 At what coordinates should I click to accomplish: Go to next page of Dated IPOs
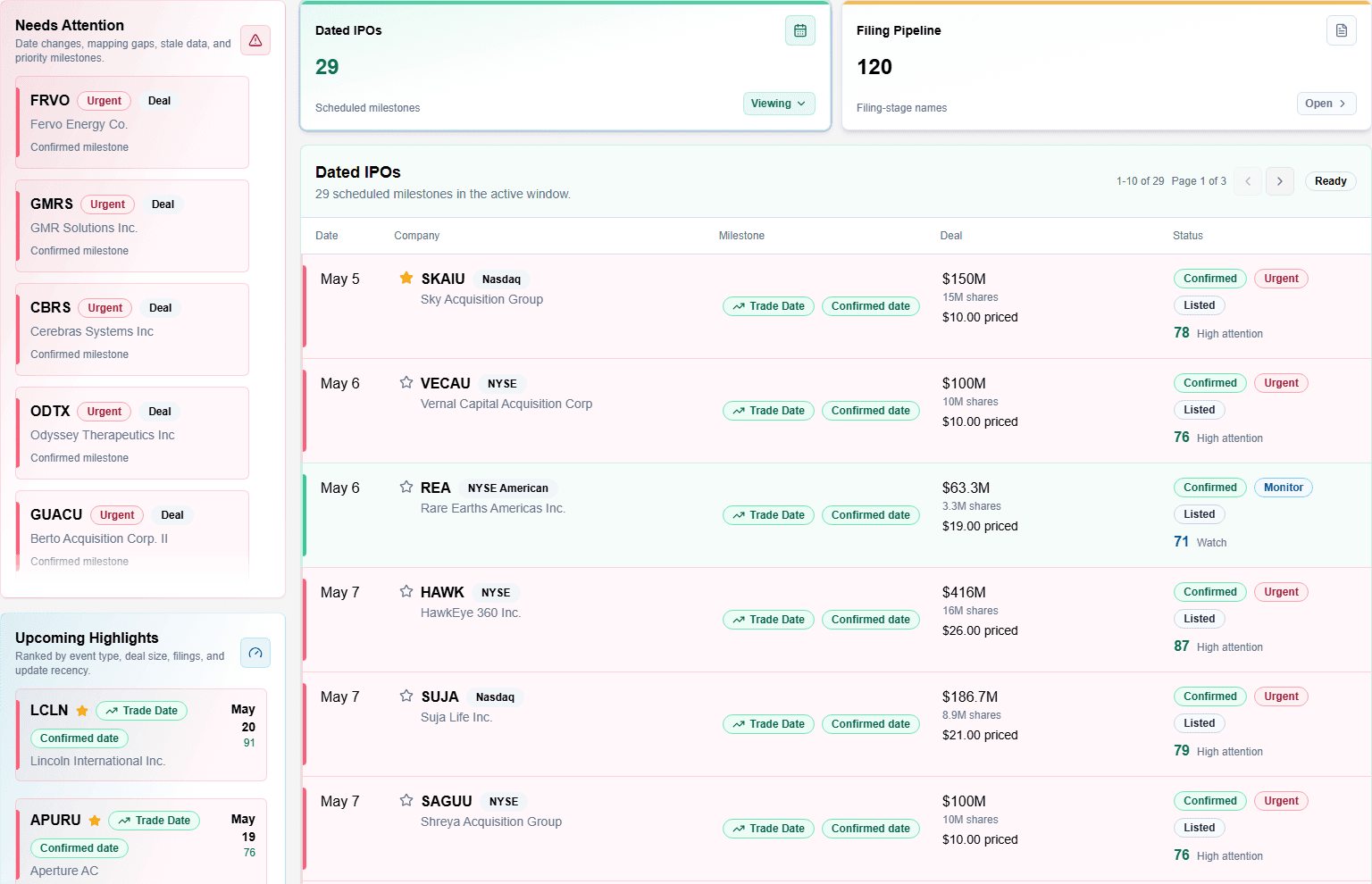tap(1280, 181)
